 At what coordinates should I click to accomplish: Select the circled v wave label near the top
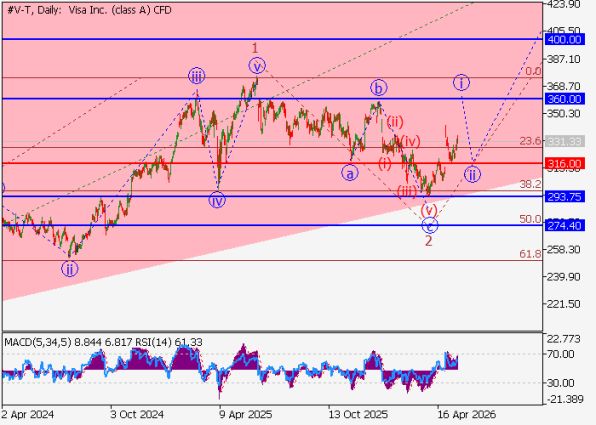257,66
